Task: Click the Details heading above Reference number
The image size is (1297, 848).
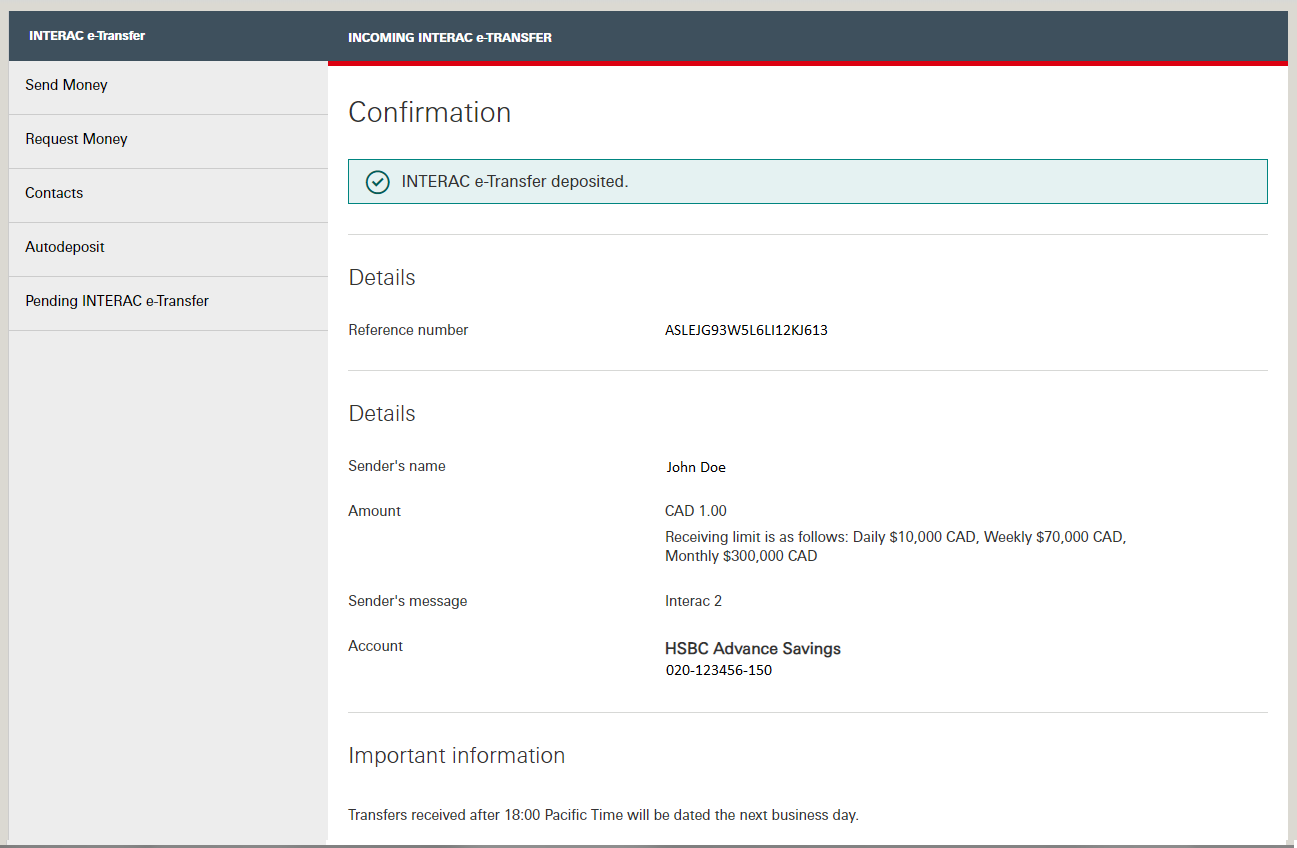Action: click(382, 278)
